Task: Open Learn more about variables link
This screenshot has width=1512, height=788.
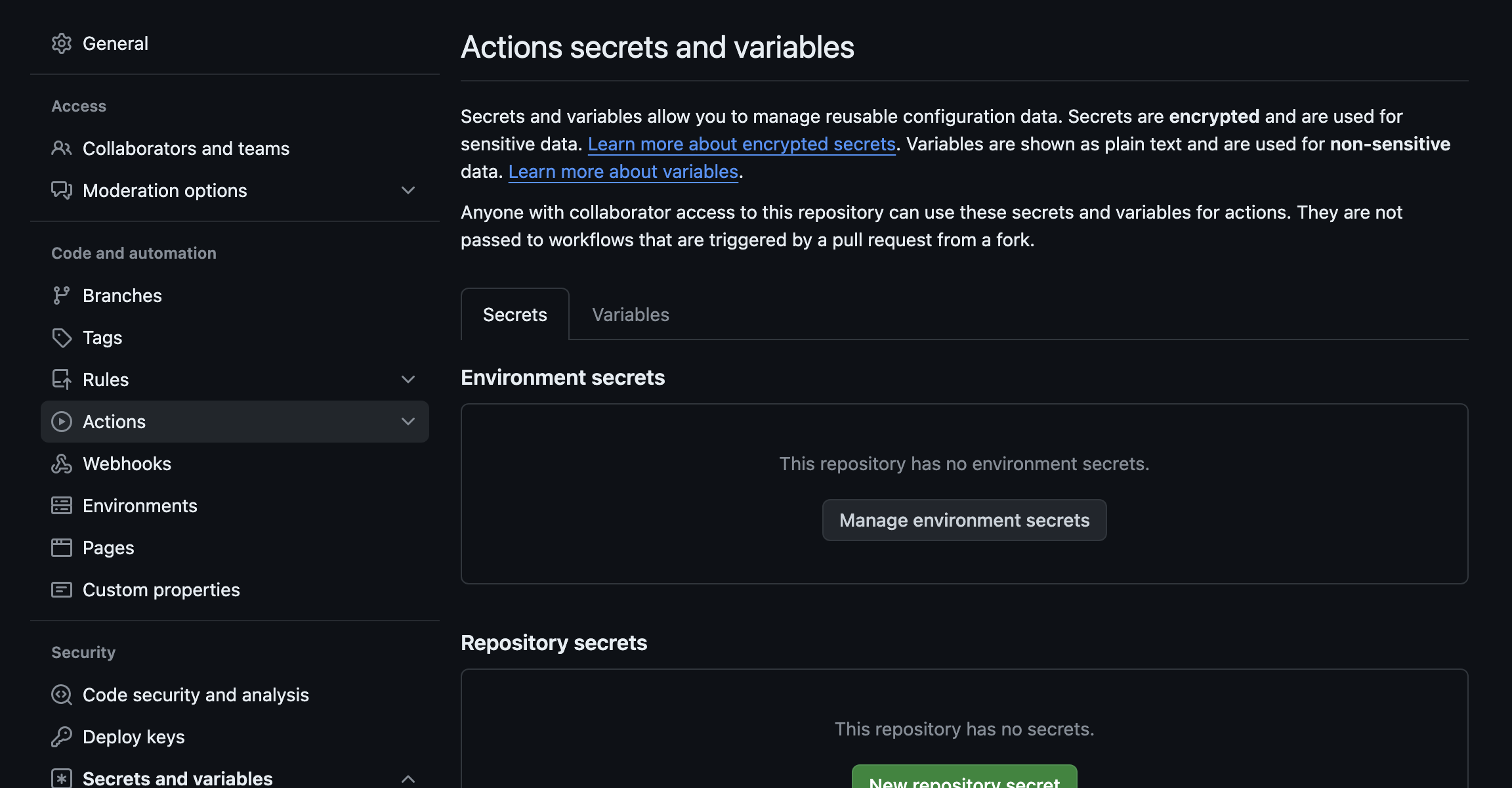Action: click(x=623, y=171)
